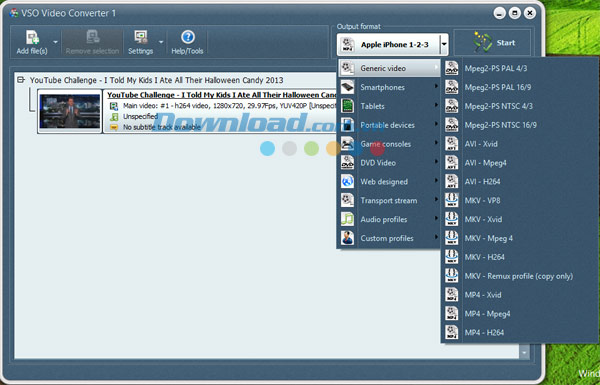Click the icon beside AVI - Xvid
This screenshot has width=600, height=385.
click(x=452, y=144)
